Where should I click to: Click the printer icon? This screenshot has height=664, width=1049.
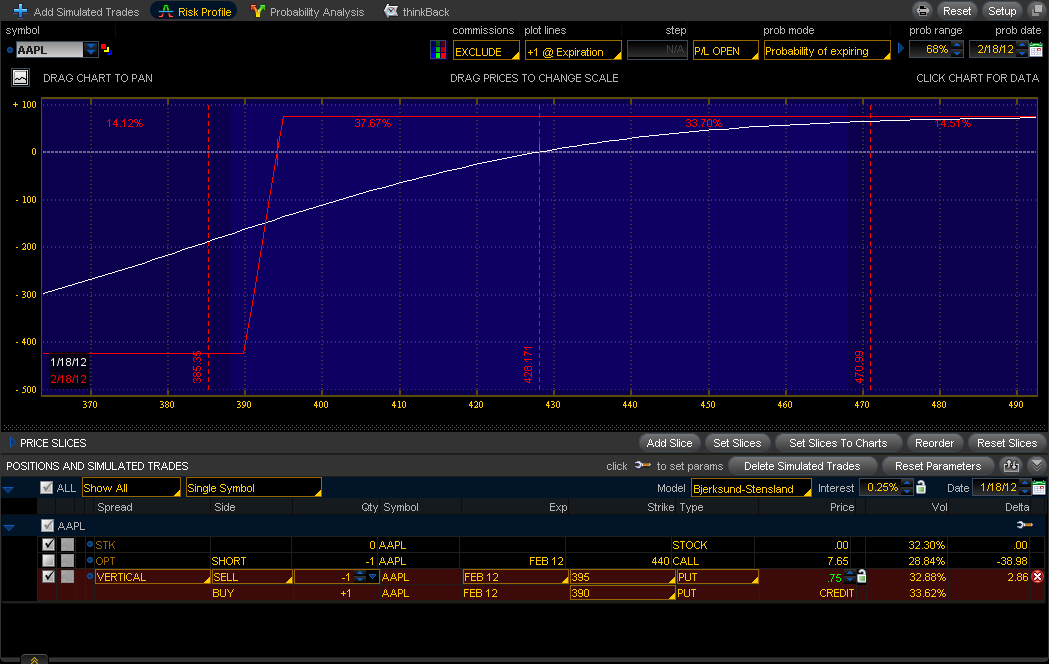coord(923,11)
